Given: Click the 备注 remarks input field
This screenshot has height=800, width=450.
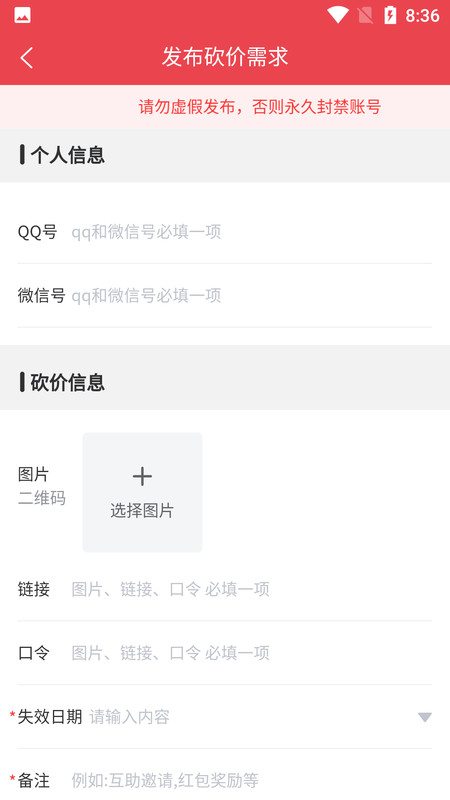Looking at the screenshot, I should (251, 780).
